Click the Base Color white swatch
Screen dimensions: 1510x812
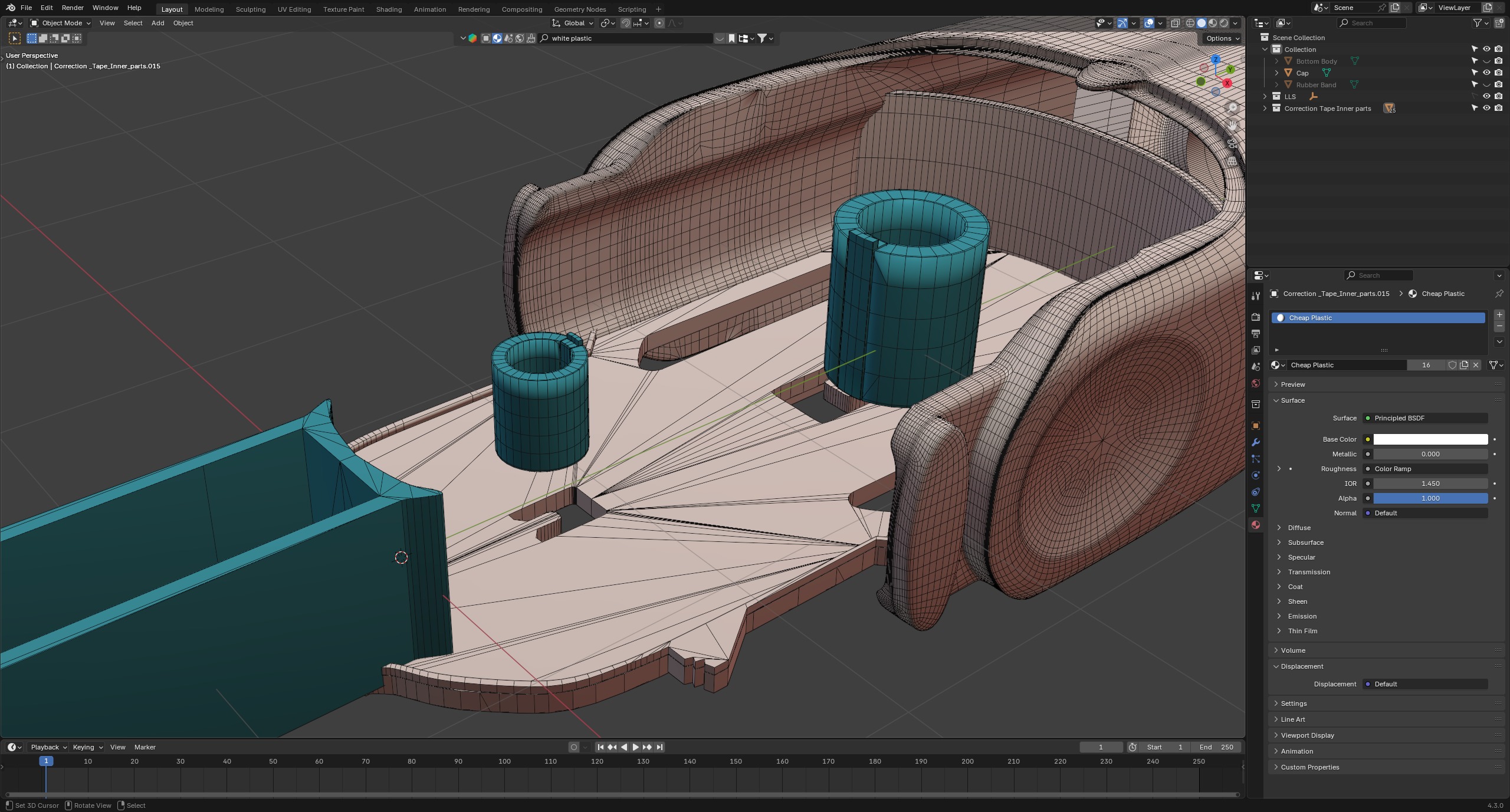coord(1430,439)
